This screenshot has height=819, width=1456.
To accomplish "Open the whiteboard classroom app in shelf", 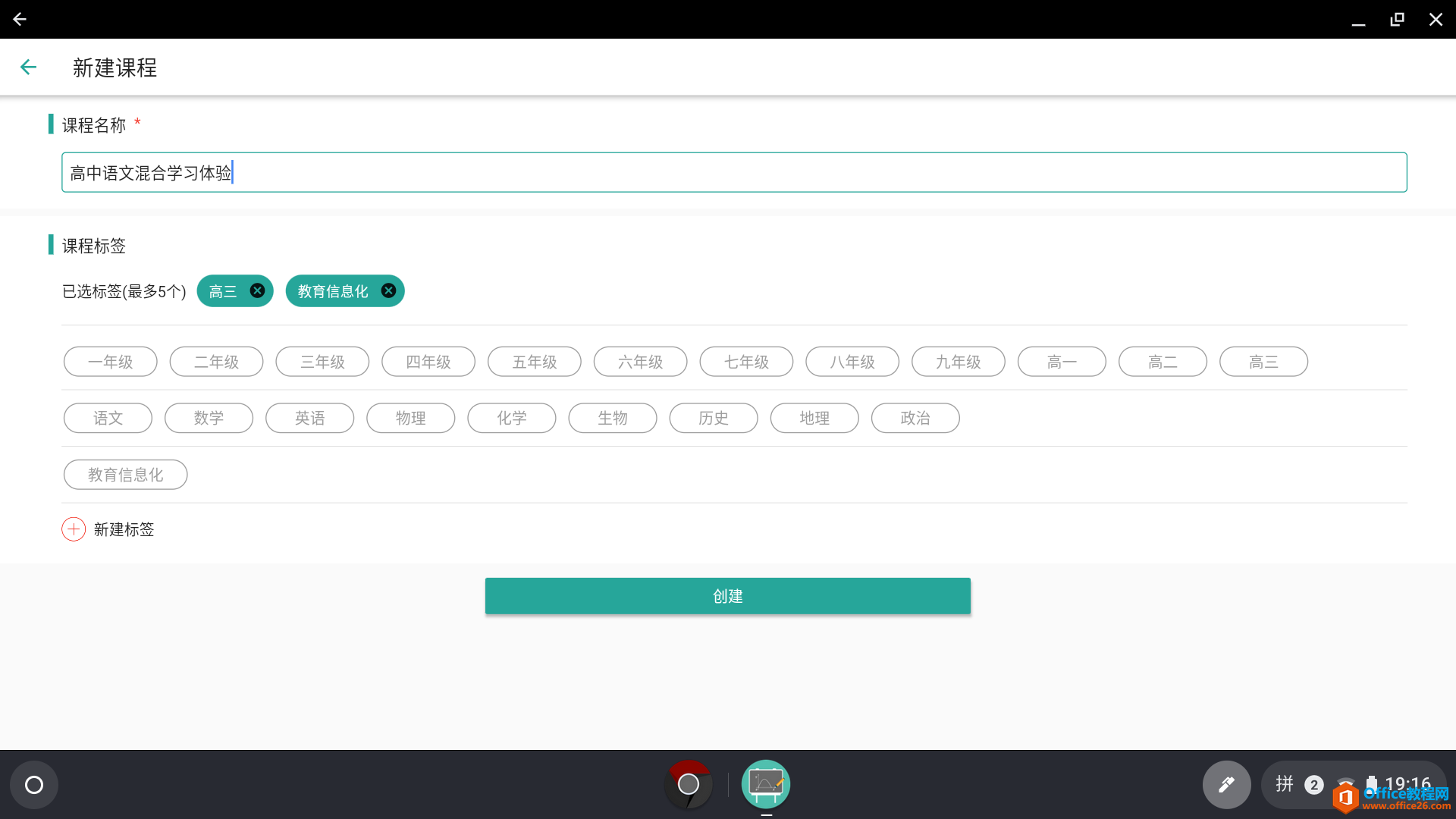I will click(x=766, y=784).
